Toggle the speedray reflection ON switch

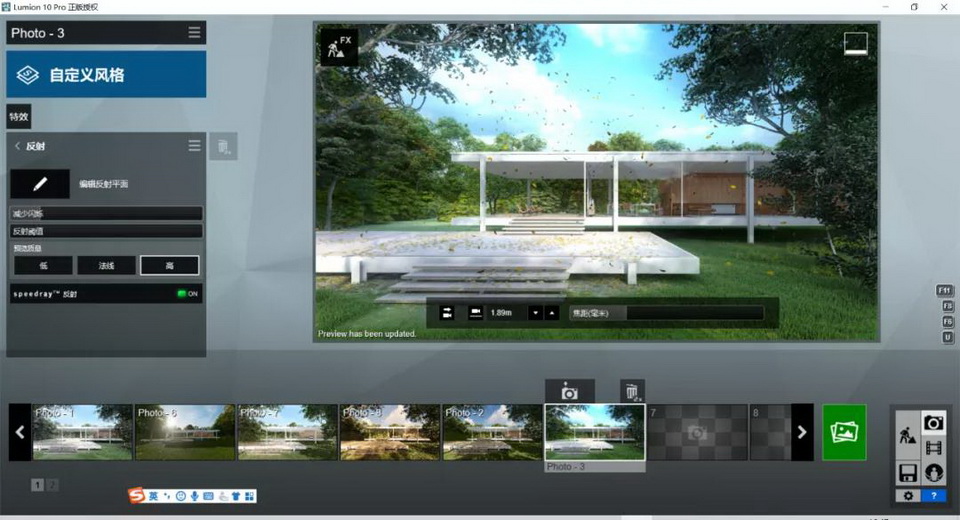187,294
